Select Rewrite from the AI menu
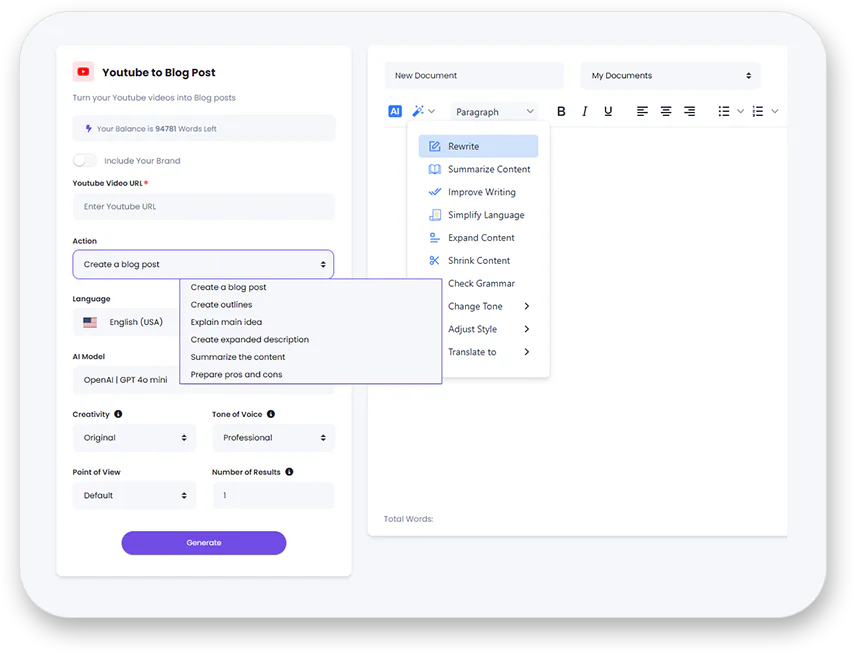The height and width of the screenshot is (653, 854). point(478,146)
